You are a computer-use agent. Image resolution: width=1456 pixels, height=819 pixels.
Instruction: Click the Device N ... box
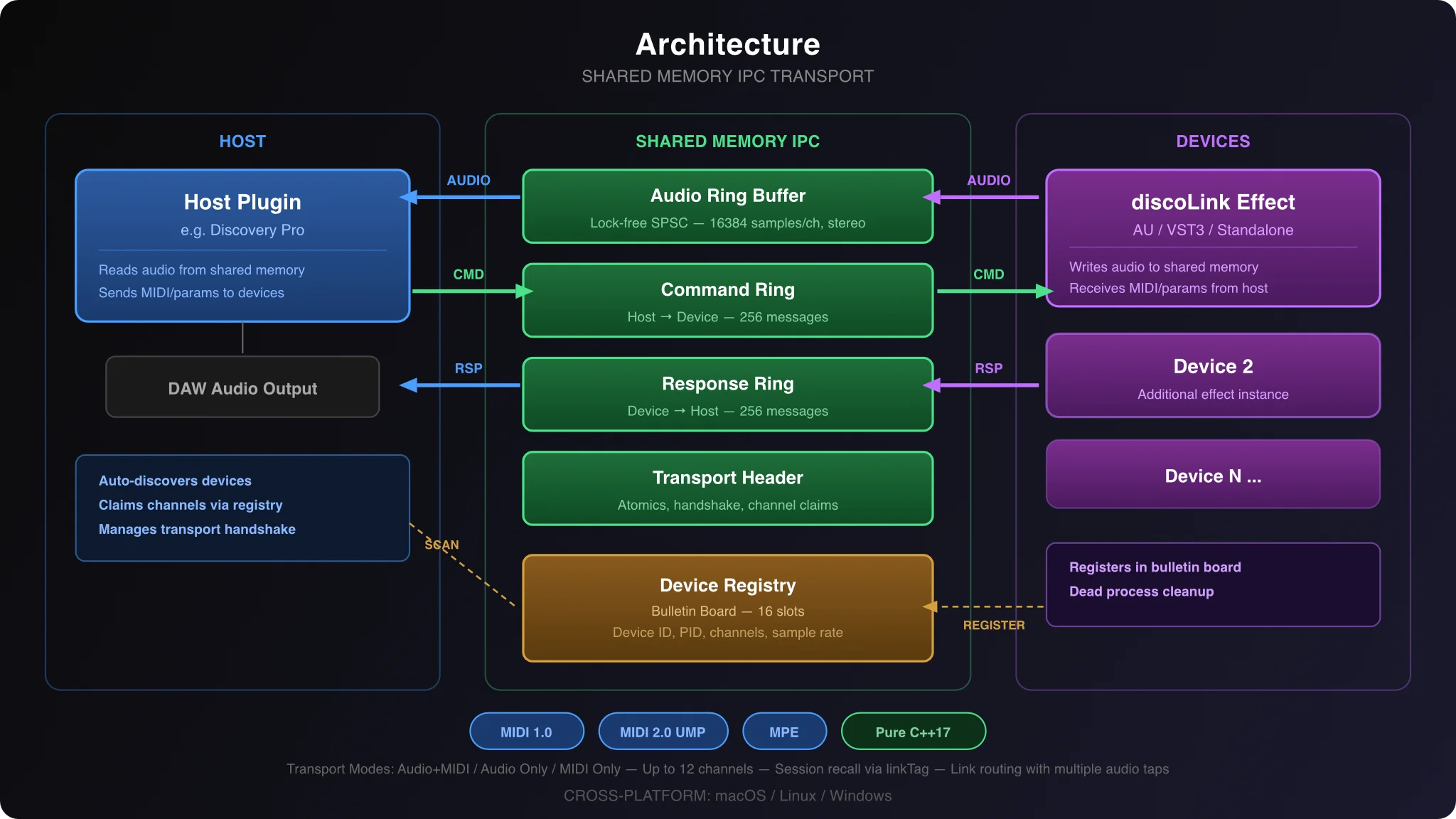coord(1213,474)
